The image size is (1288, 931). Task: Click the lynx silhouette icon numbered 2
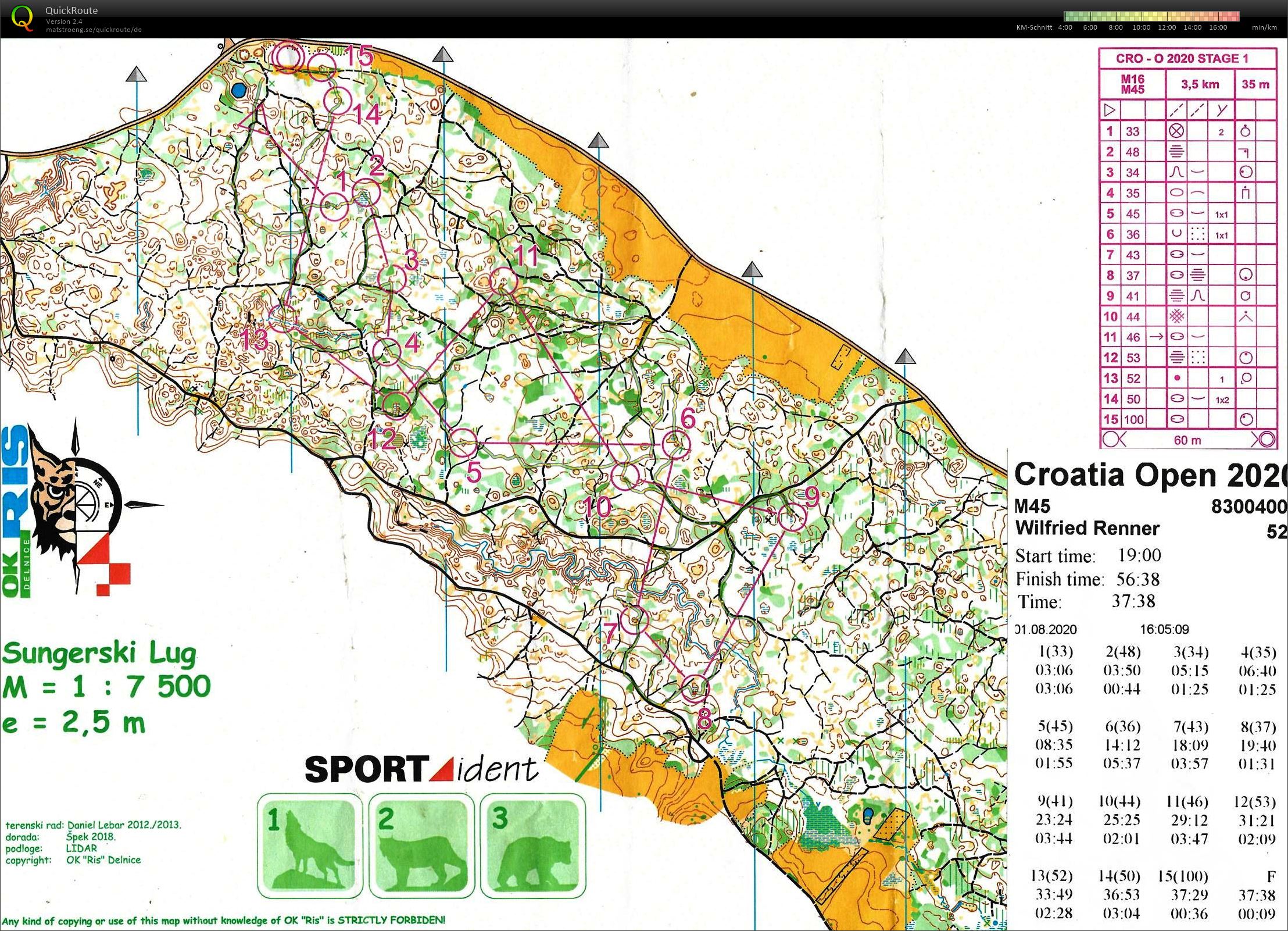pyautogui.click(x=422, y=846)
